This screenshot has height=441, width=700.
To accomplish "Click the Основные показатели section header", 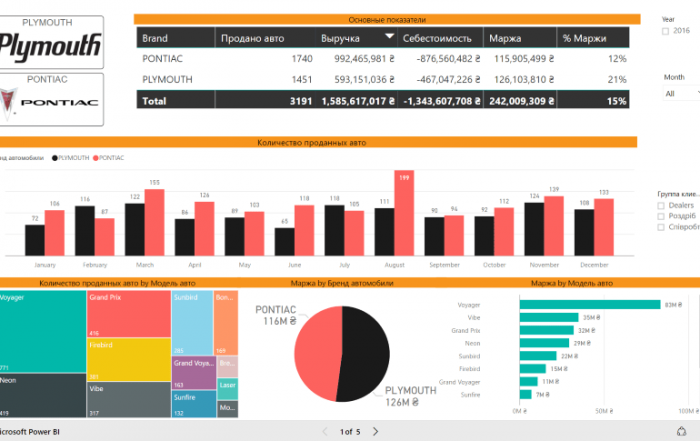I will pos(387,20).
